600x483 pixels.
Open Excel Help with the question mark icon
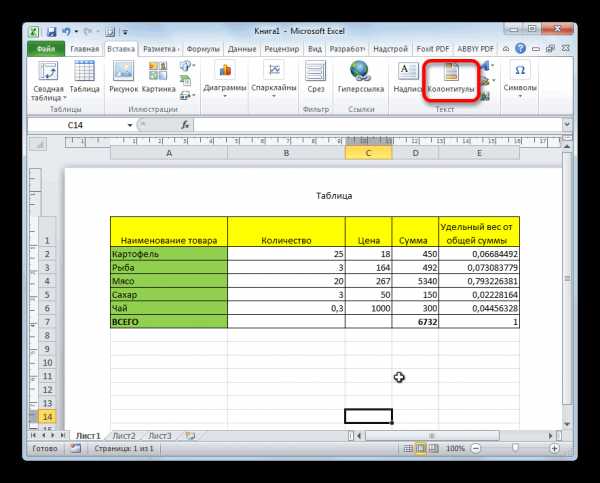click(x=520, y=49)
